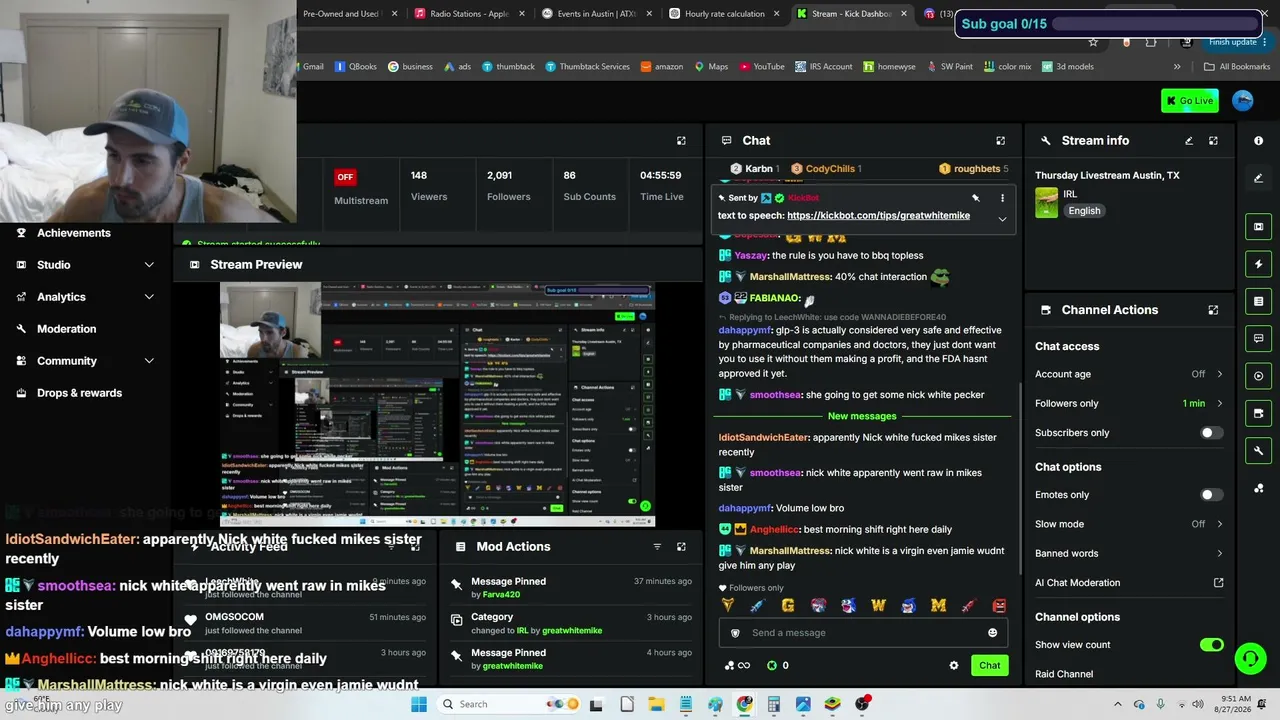Click the Send a message input field
This screenshot has width=1280, height=720.
[863, 633]
